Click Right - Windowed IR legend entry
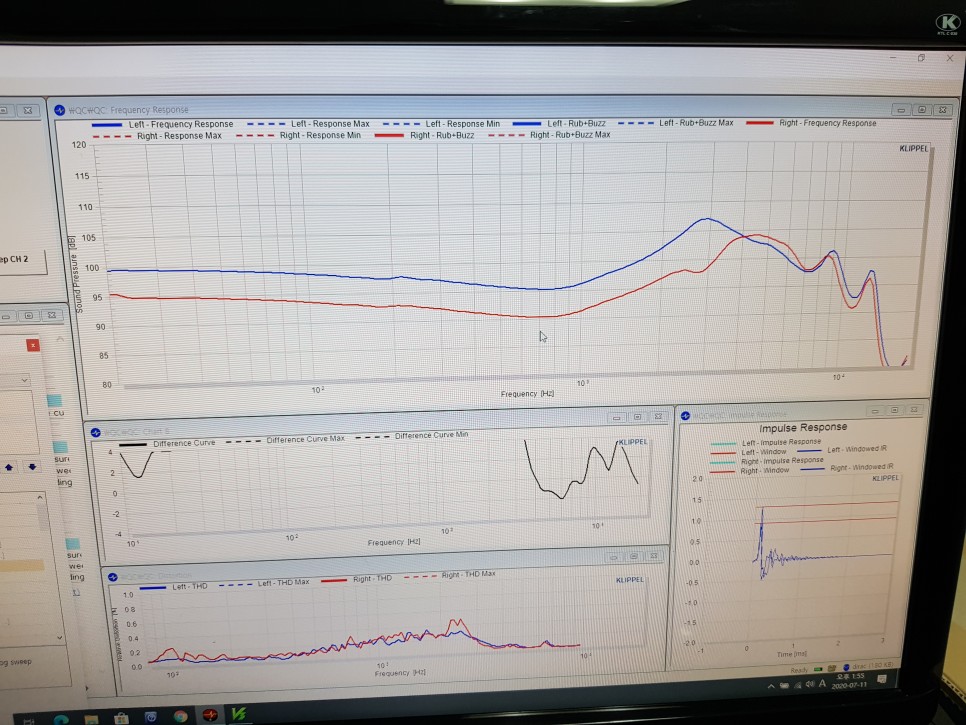Viewport: 966px width, 725px height. (x=846, y=468)
